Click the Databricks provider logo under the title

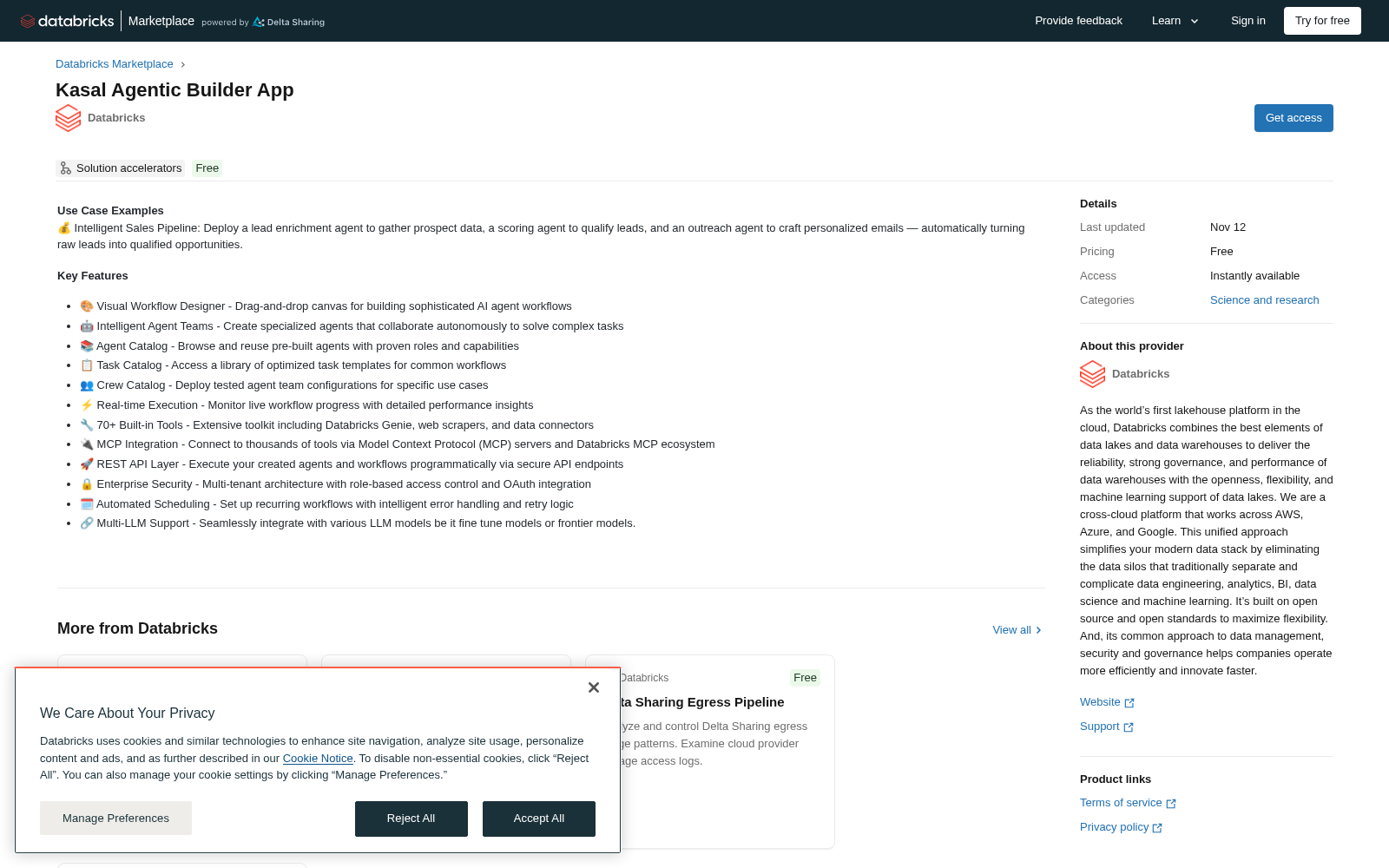(x=68, y=118)
